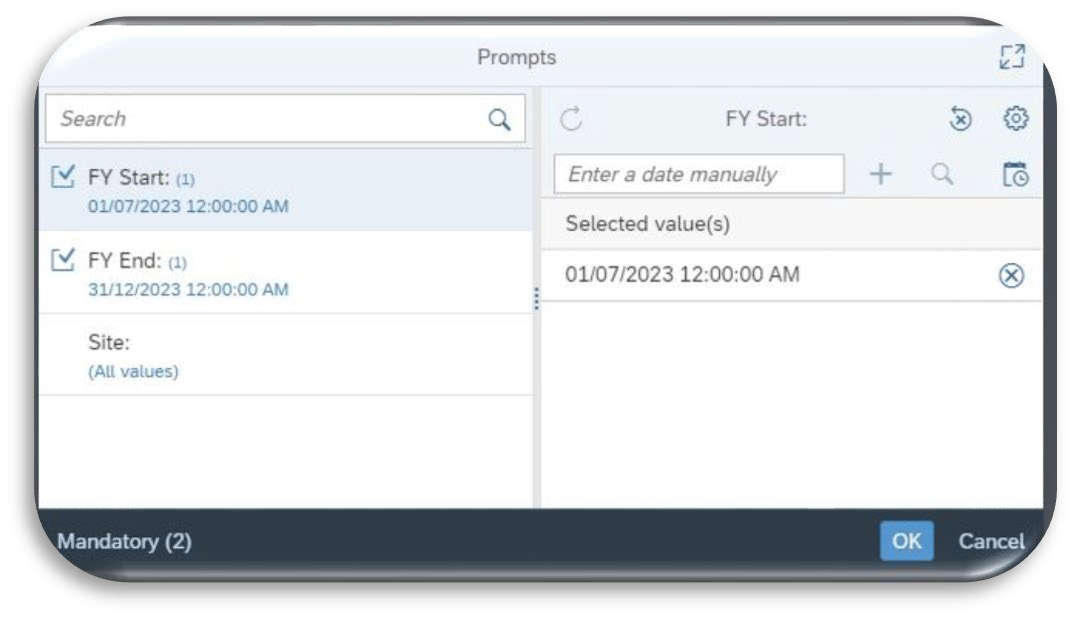
Task: Click the Cancel button
Action: (991, 541)
